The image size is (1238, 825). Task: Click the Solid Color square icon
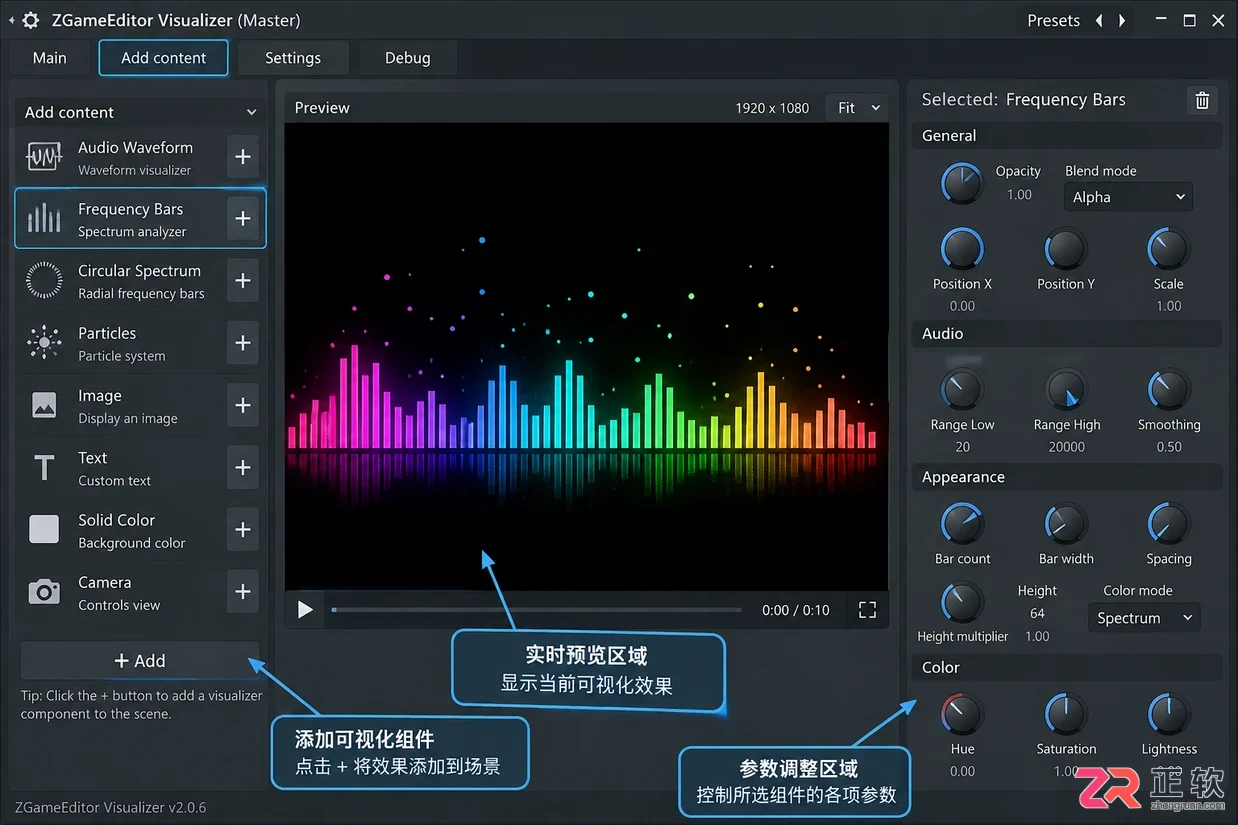tap(44, 529)
